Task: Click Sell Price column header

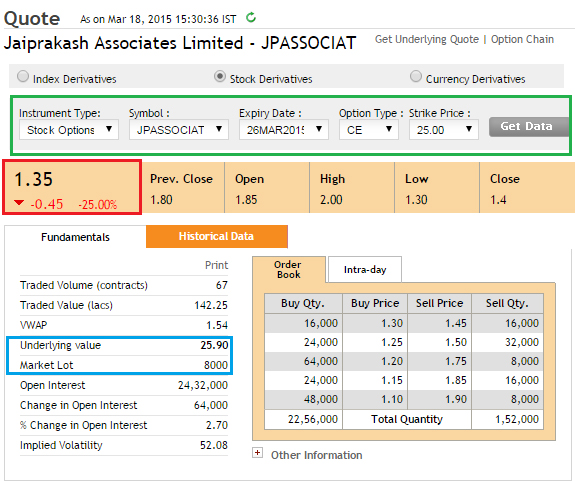Action: pos(439,303)
